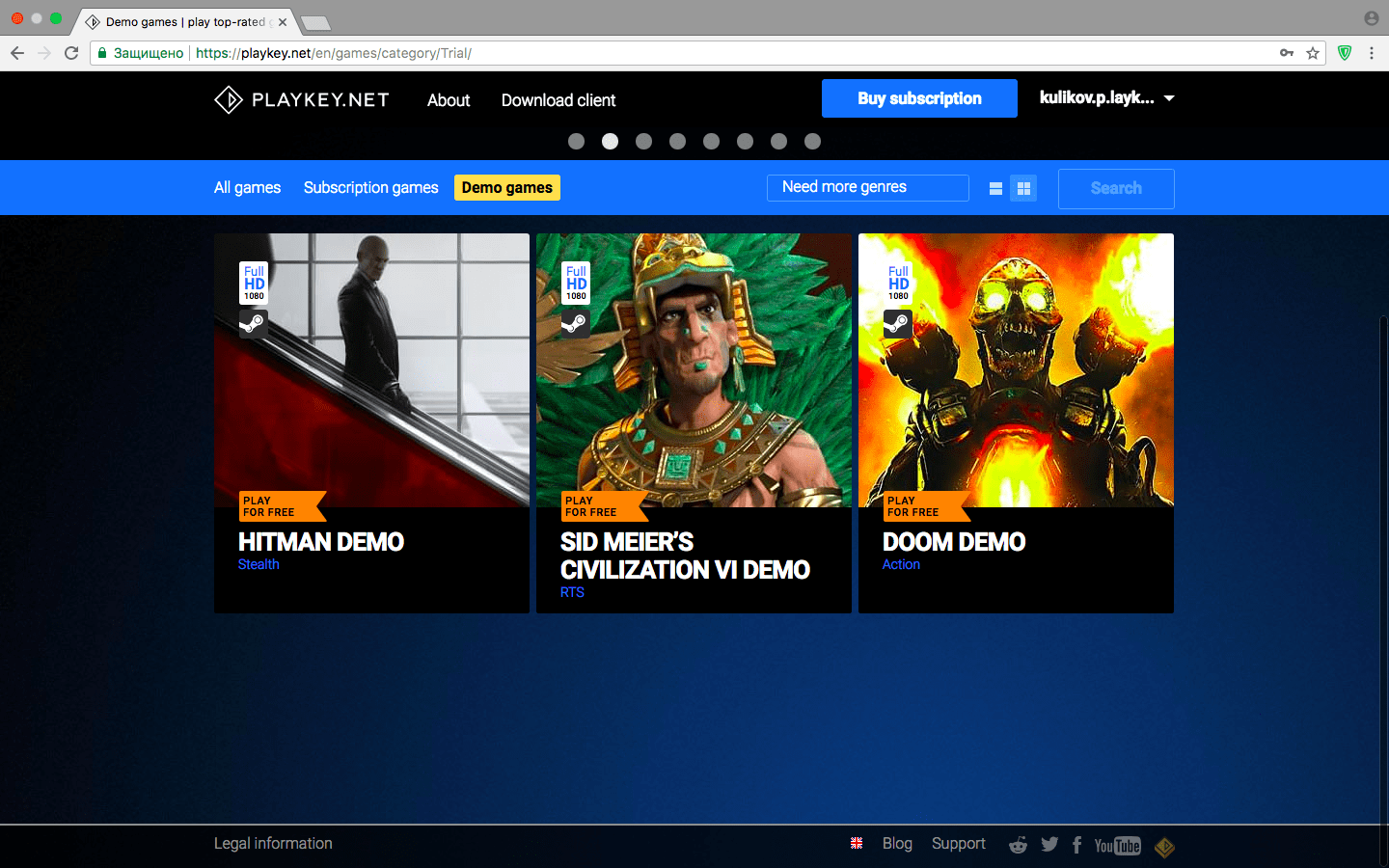
Task: Switch to Subscription games tab
Action: click(x=370, y=187)
